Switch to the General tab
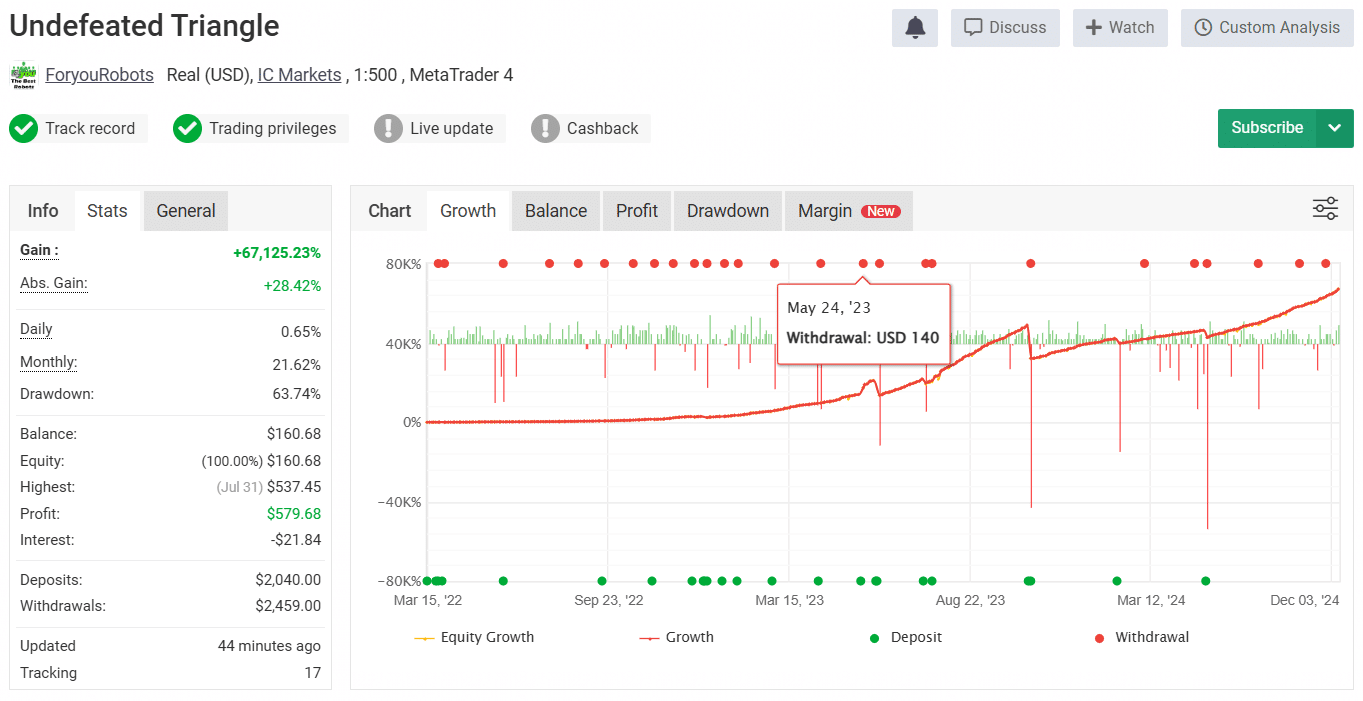 [x=185, y=211]
